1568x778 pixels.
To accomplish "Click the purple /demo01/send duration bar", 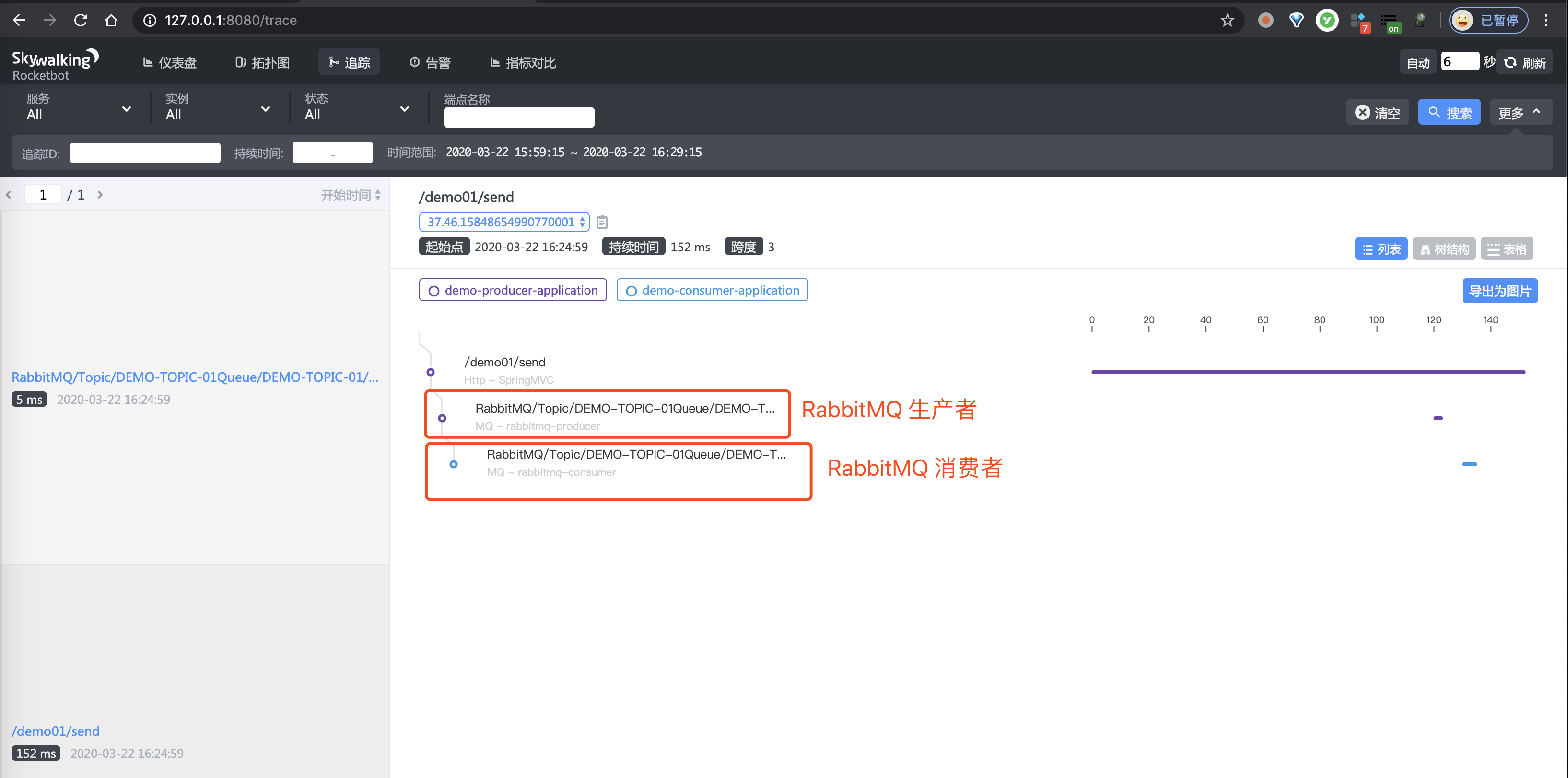I will (x=1308, y=372).
